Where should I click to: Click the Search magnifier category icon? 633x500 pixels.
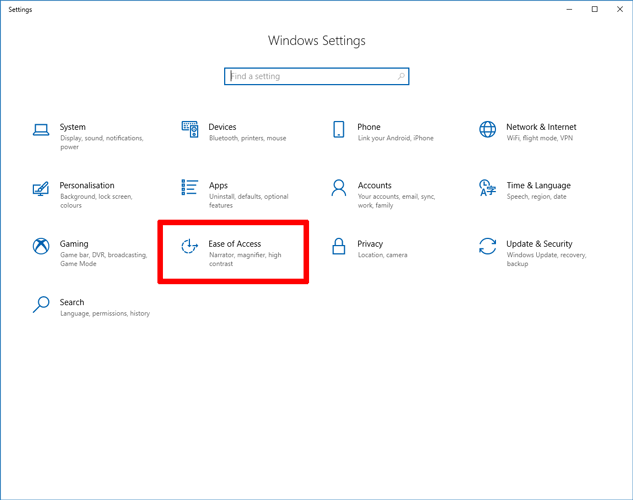click(41, 304)
